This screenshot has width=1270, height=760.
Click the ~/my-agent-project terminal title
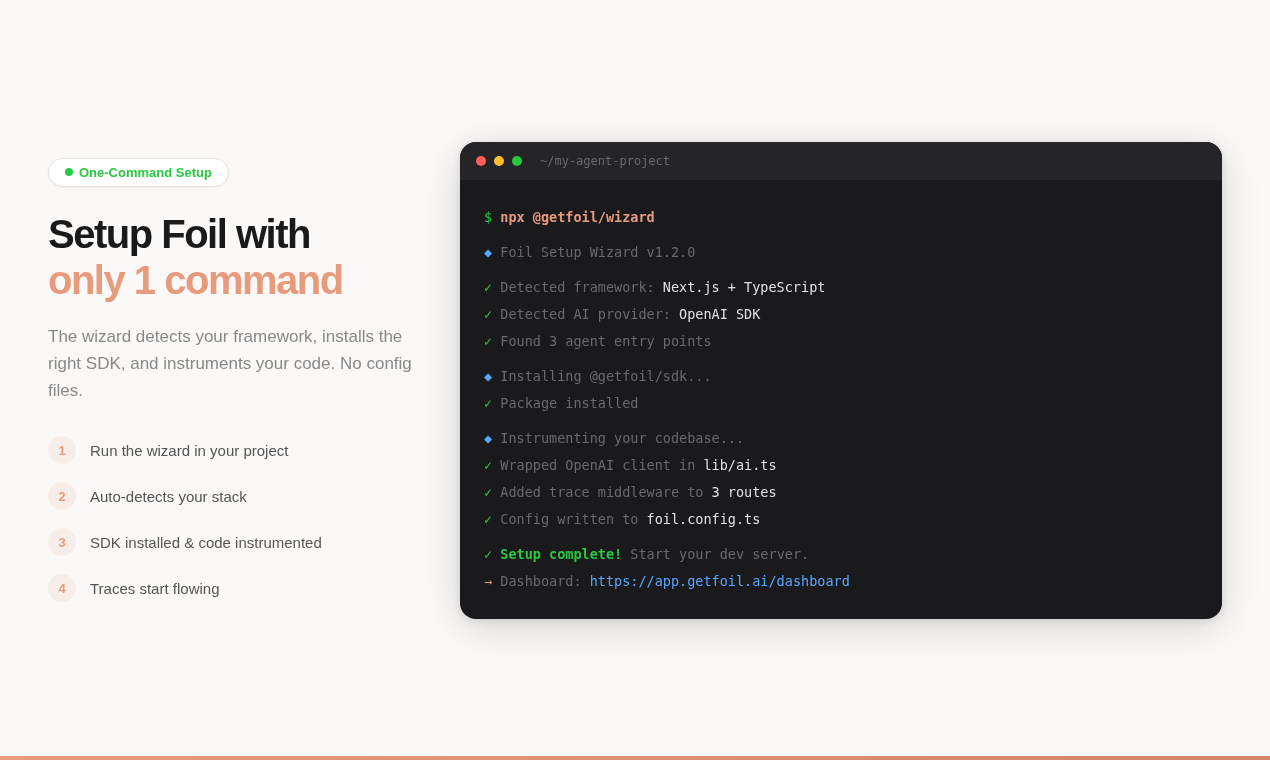pyautogui.click(x=605, y=161)
